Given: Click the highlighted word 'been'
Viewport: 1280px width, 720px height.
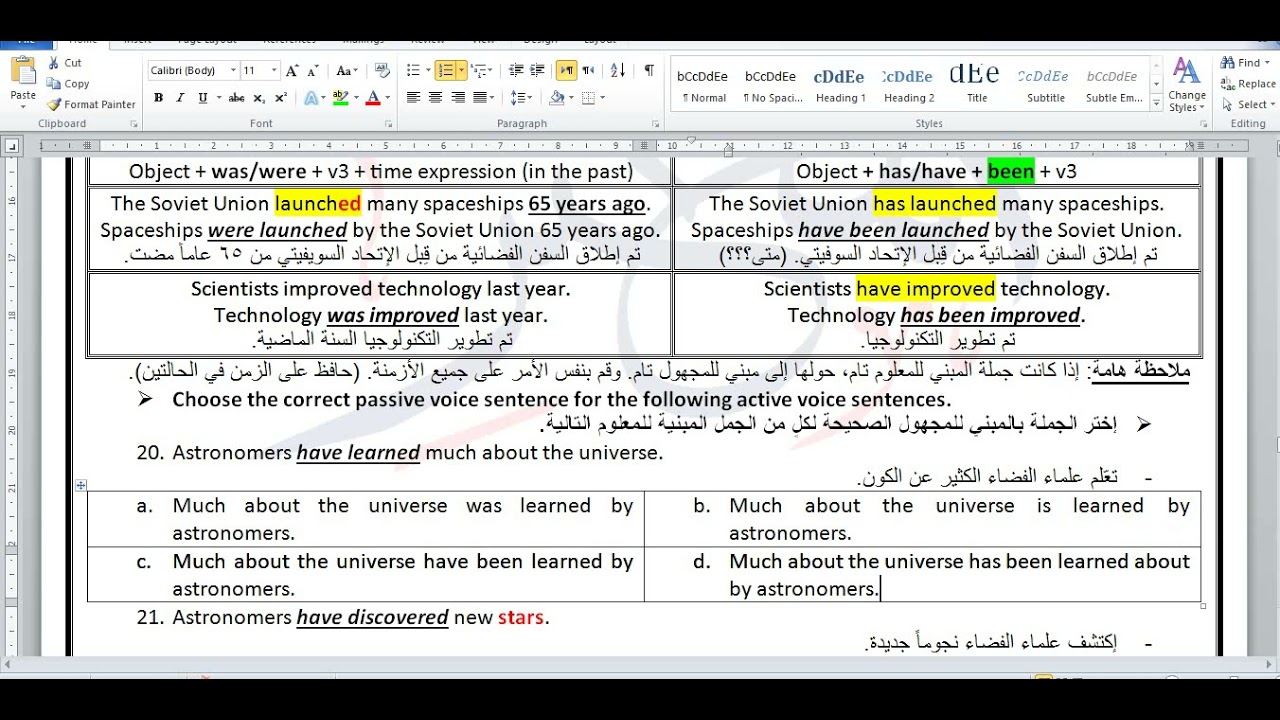Looking at the screenshot, I should coord(1010,171).
